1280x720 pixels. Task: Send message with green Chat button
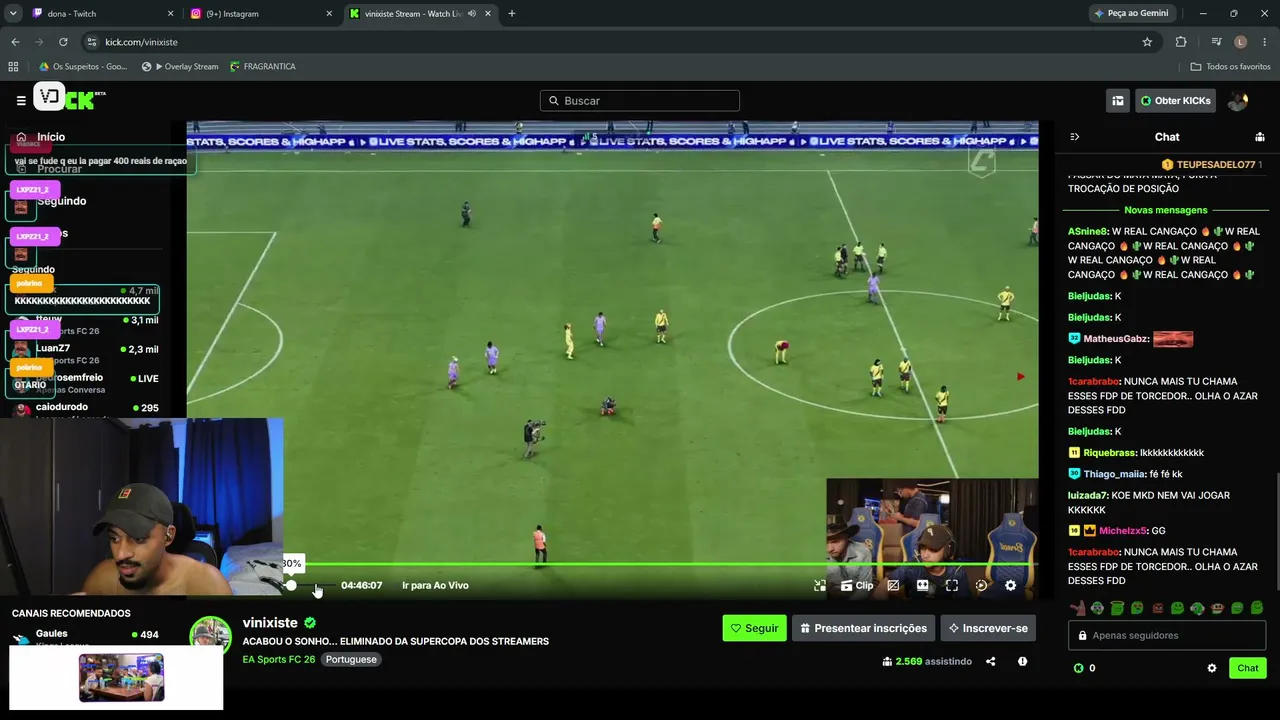[x=1248, y=668]
